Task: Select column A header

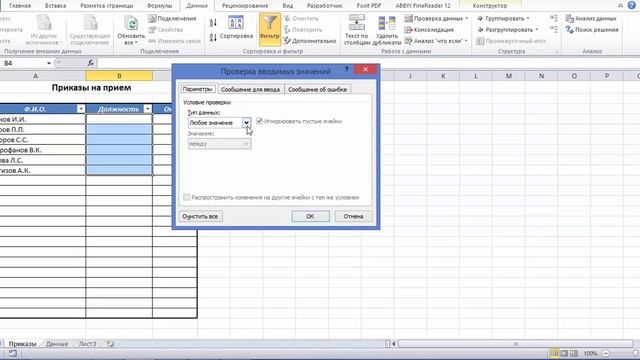Action: (35, 76)
